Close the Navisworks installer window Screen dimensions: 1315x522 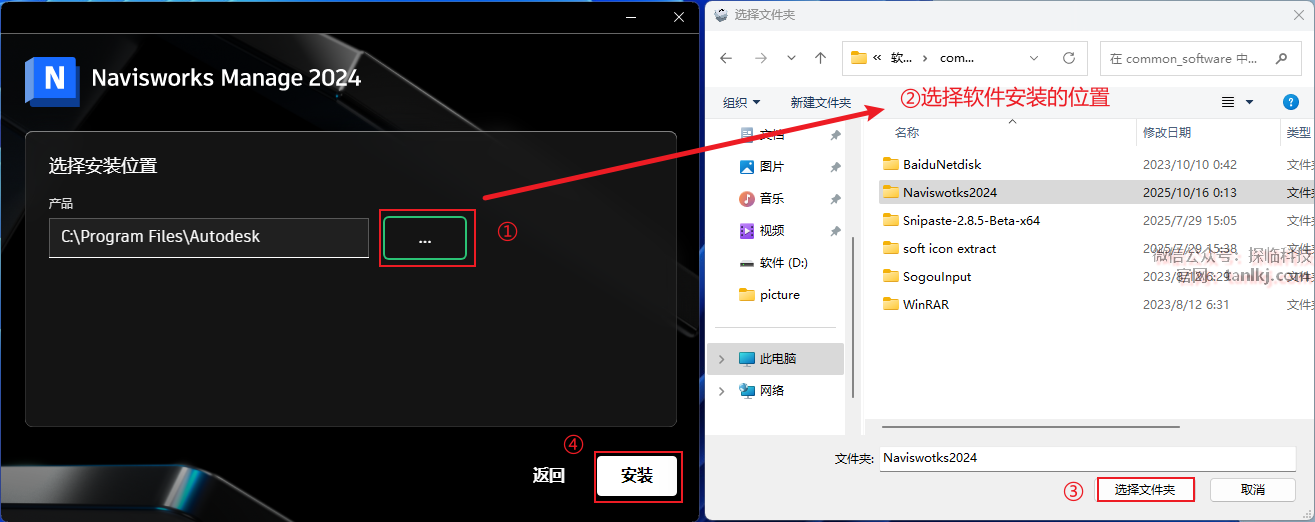(679, 17)
